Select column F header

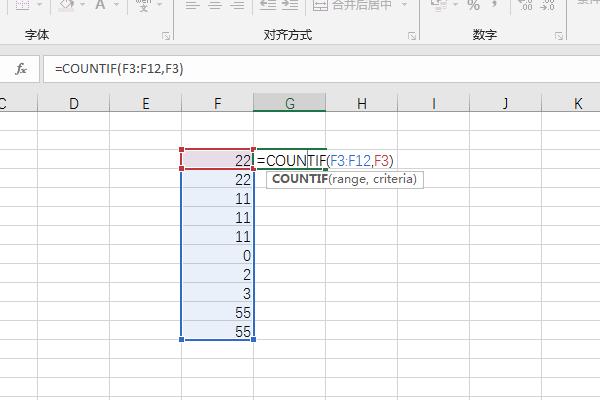pyautogui.click(x=217, y=103)
